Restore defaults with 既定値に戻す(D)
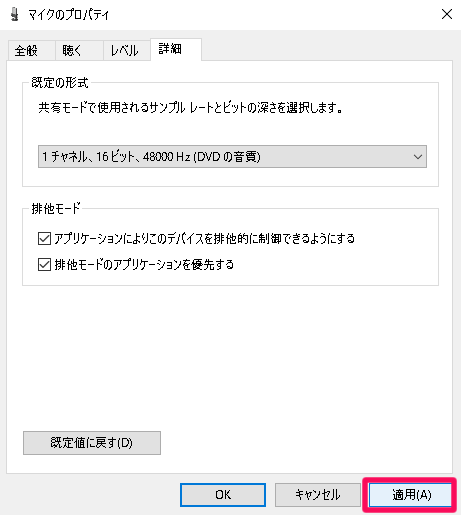The height and width of the screenshot is (515, 461). [92, 443]
